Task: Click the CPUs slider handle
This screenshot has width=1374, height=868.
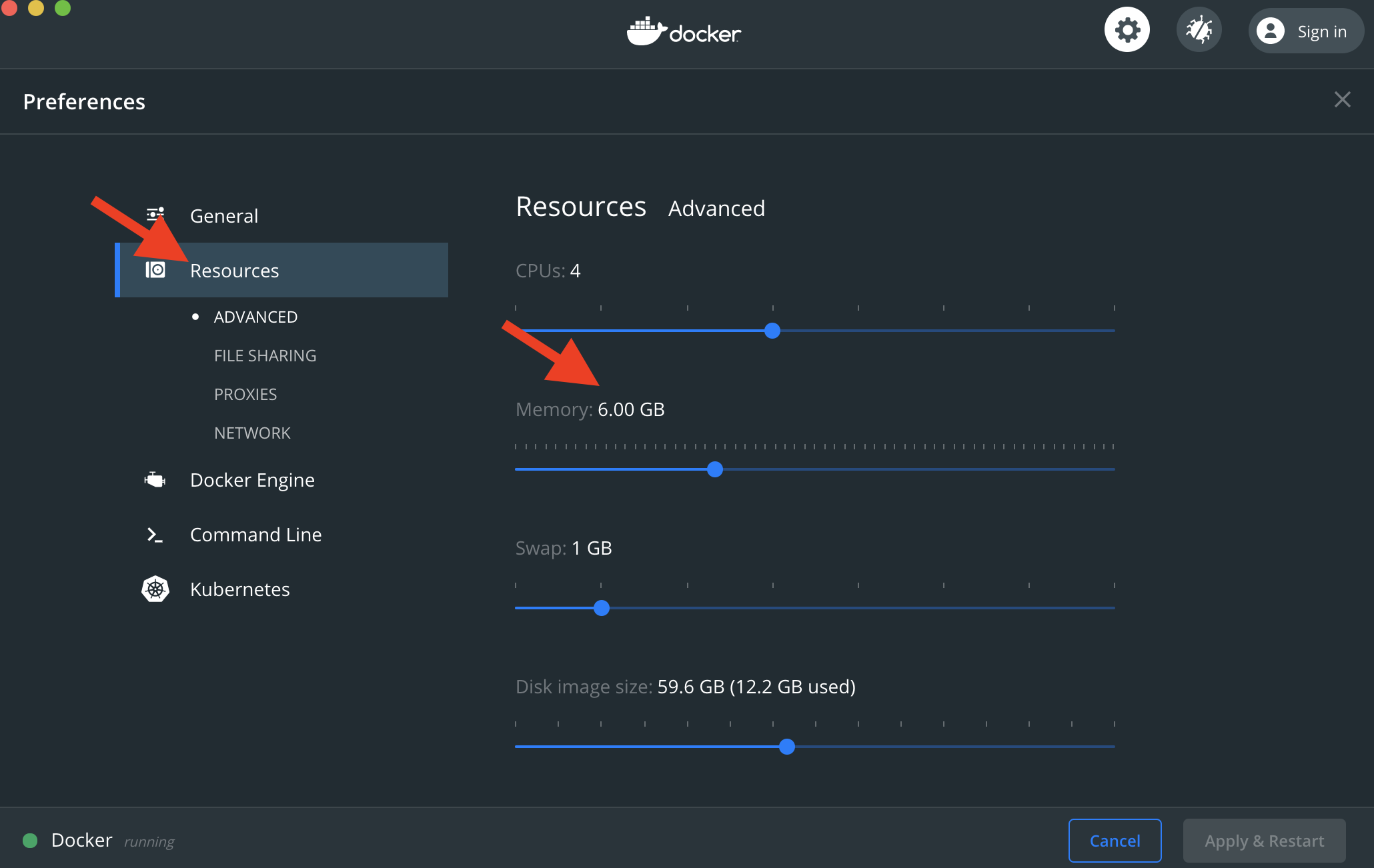Action: point(772,331)
